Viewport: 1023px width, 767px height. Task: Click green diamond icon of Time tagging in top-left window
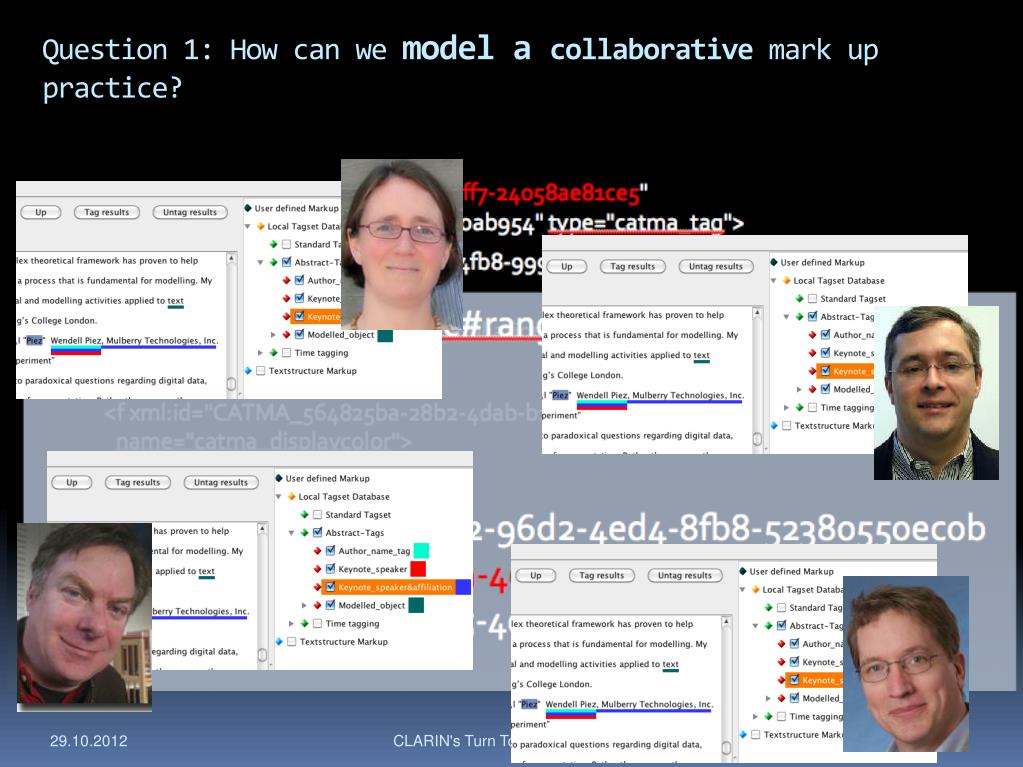pos(273,353)
